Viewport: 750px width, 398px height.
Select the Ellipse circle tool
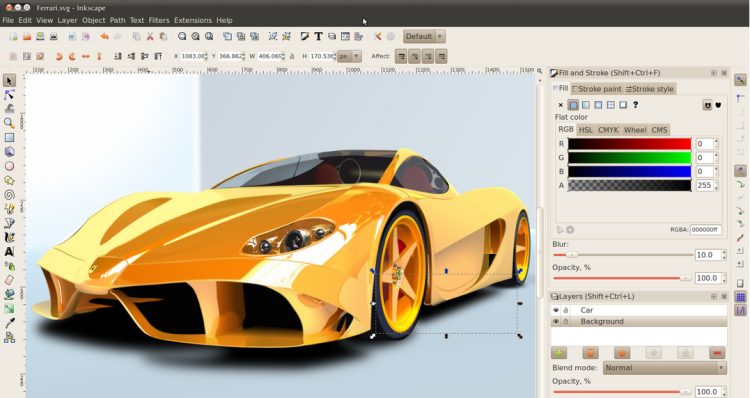click(x=9, y=166)
